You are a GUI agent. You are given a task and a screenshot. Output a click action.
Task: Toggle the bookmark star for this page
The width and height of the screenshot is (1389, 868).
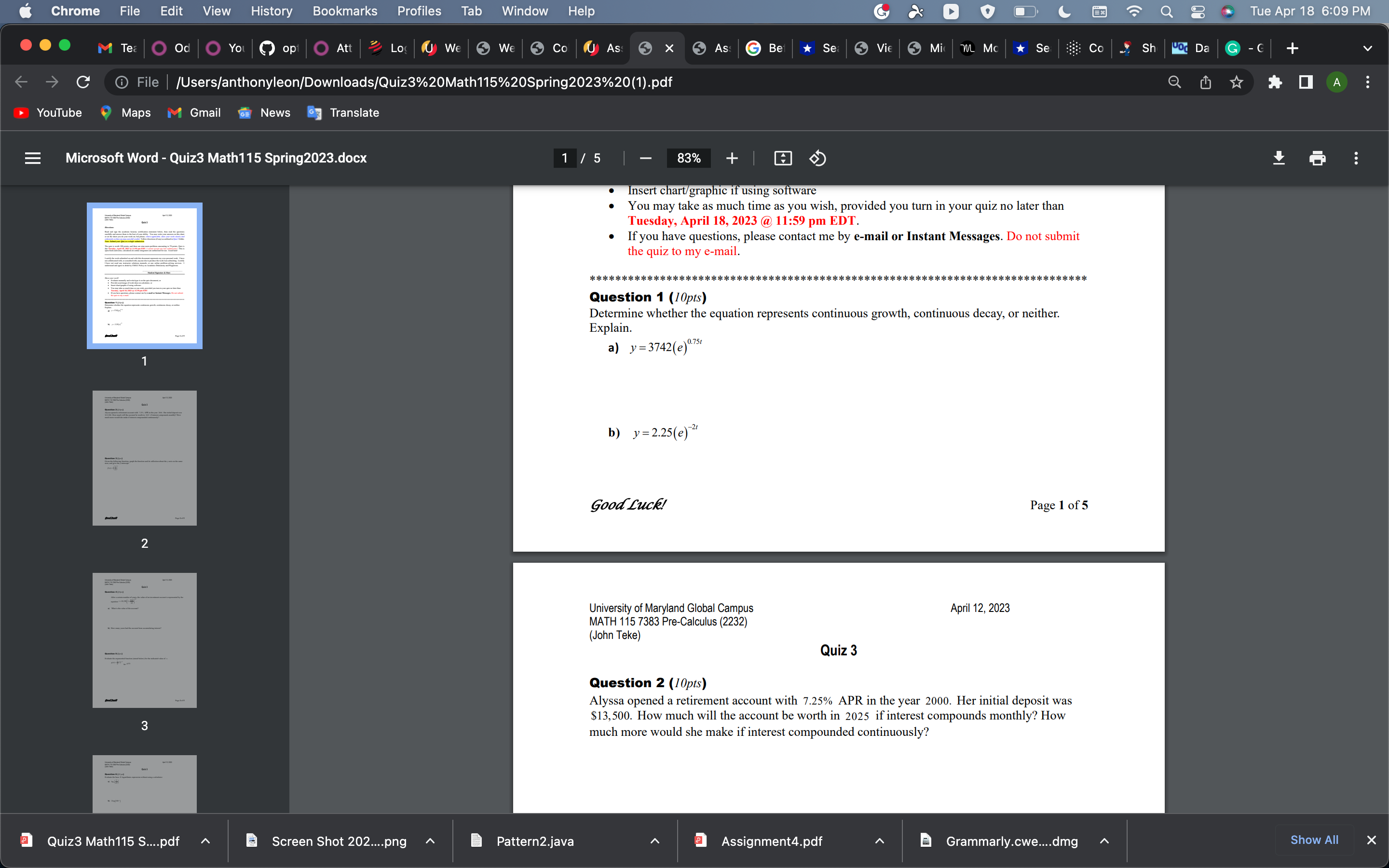coord(1236,82)
